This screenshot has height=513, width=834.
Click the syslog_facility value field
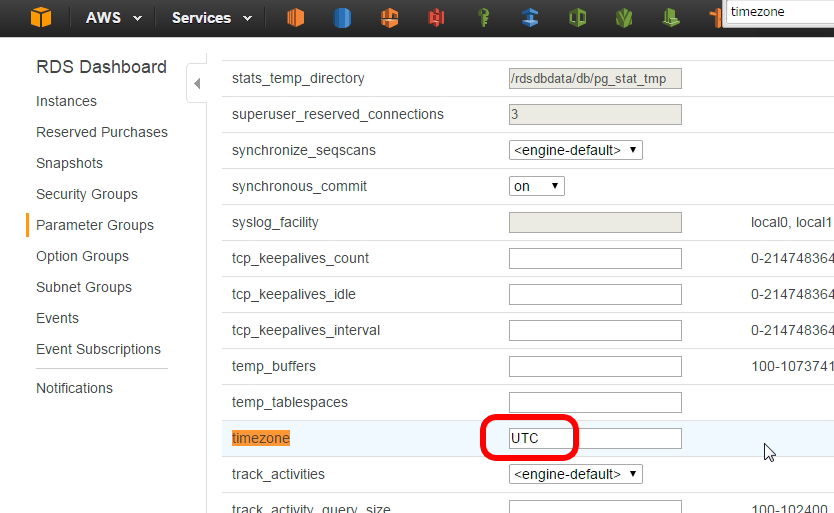[595, 222]
